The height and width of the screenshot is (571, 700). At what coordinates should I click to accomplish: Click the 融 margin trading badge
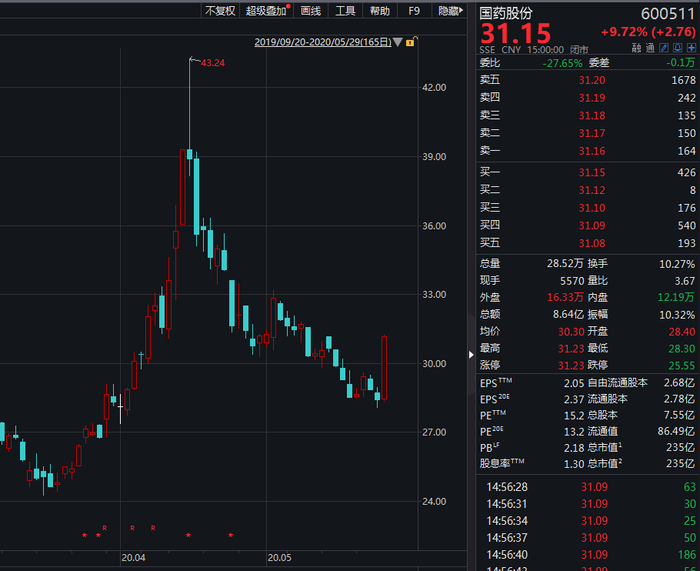[636, 48]
